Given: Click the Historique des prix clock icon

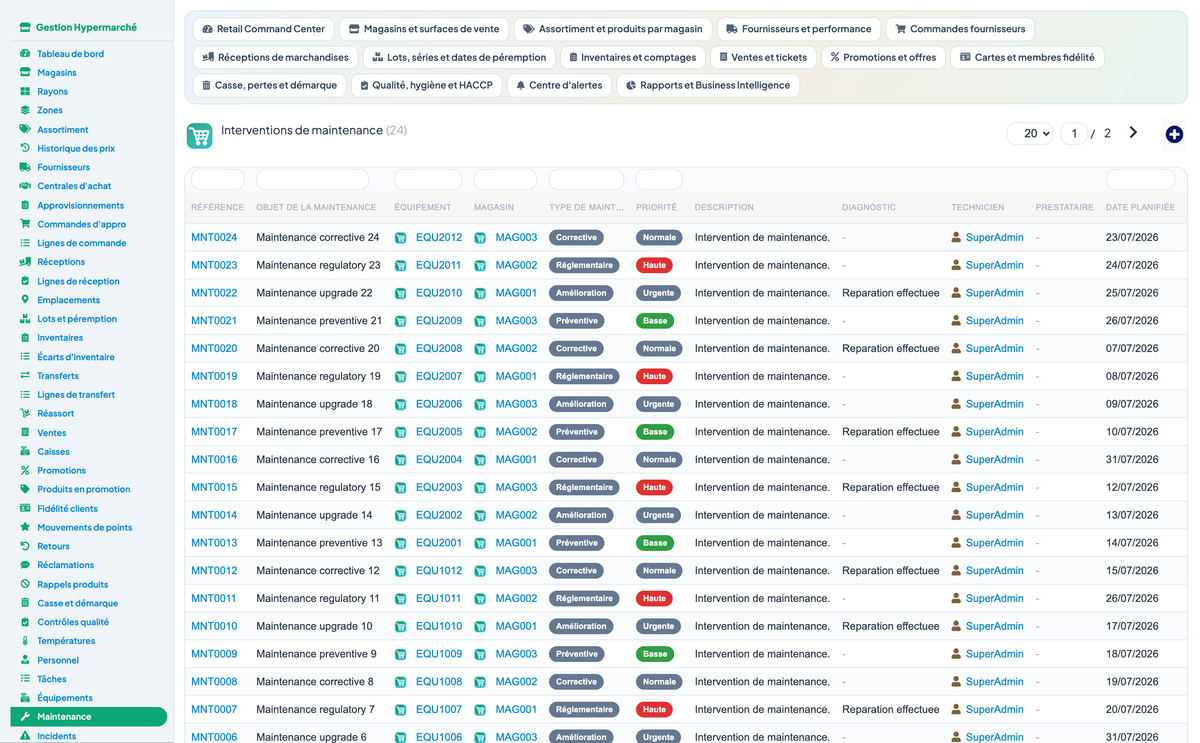Looking at the screenshot, I should pyautogui.click(x=25, y=148).
